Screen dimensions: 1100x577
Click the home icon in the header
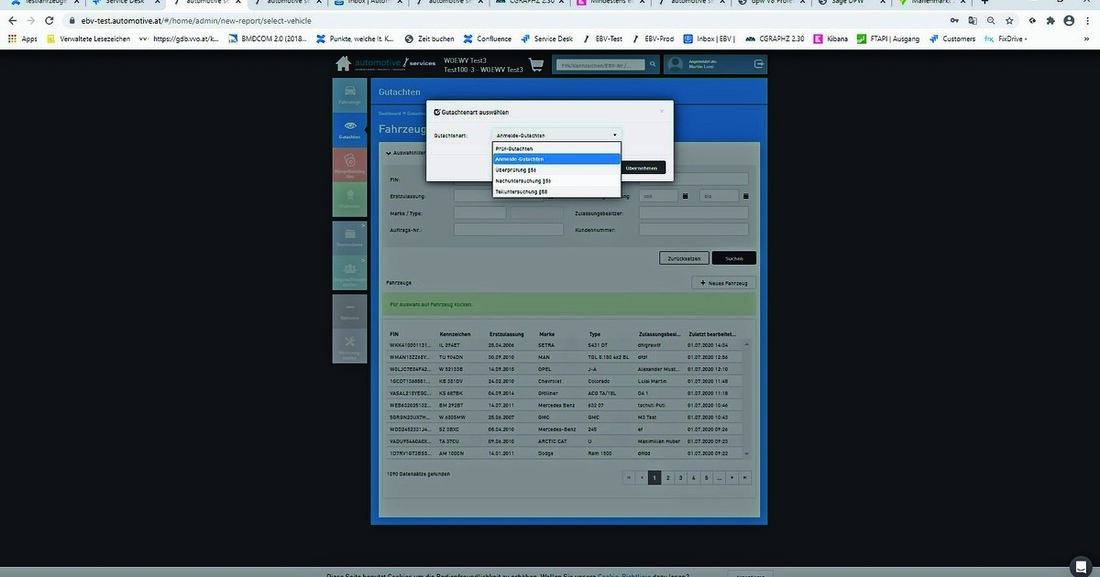[x=344, y=65]
